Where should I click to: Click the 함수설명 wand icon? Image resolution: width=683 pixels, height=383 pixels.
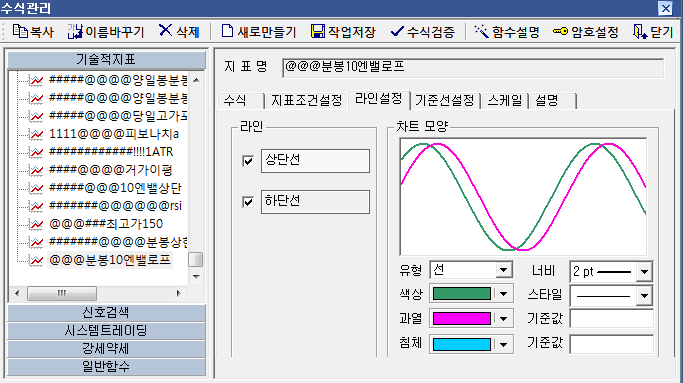481,31
